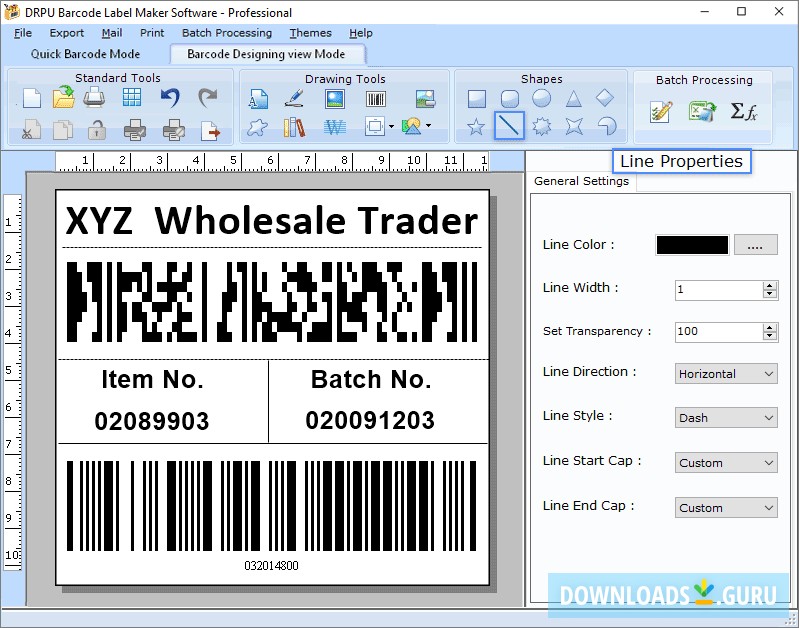Open a file with the folder icon

pyautogui.click(x=64, y=97)
